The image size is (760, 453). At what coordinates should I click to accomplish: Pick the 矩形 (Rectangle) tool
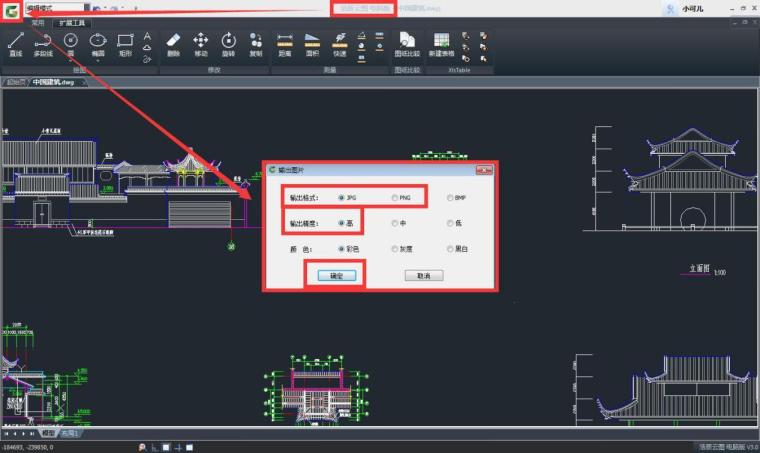[x=125, y=44]
